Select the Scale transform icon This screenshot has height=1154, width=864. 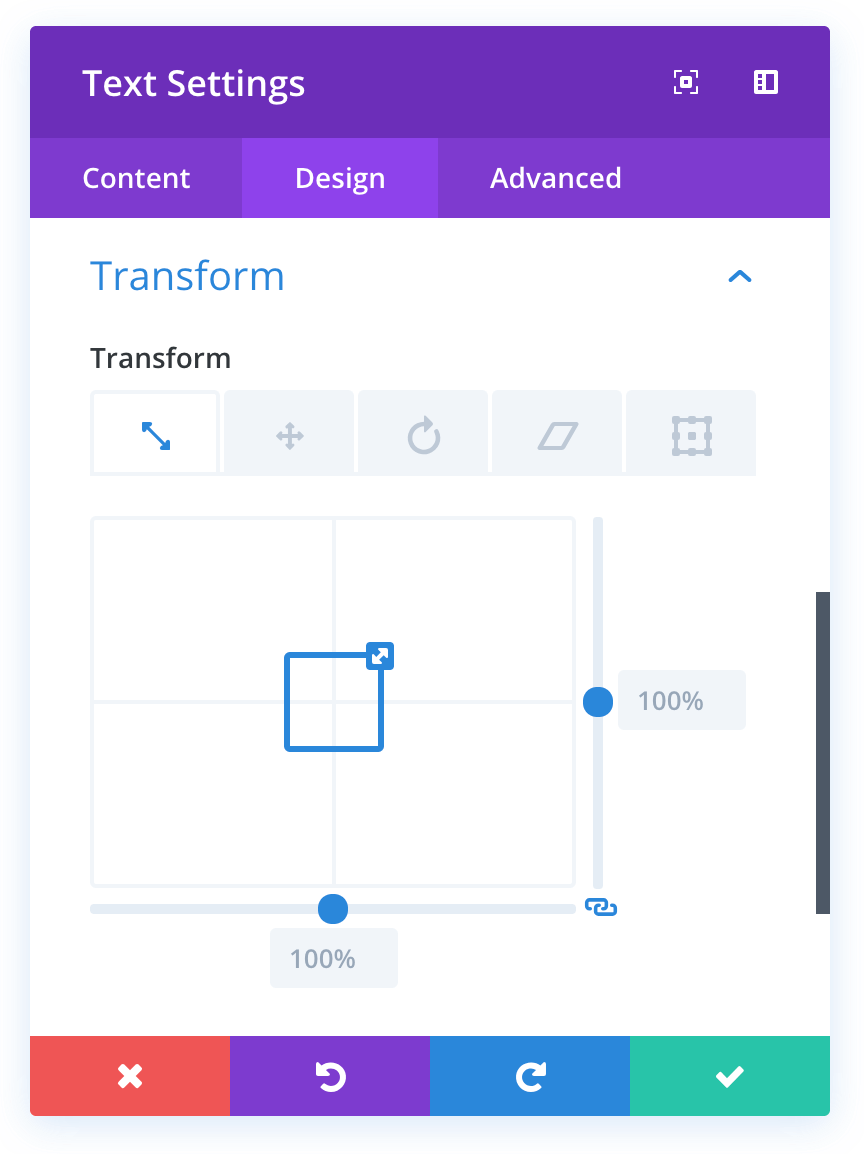pyautogui.click(x=155, y=436)
